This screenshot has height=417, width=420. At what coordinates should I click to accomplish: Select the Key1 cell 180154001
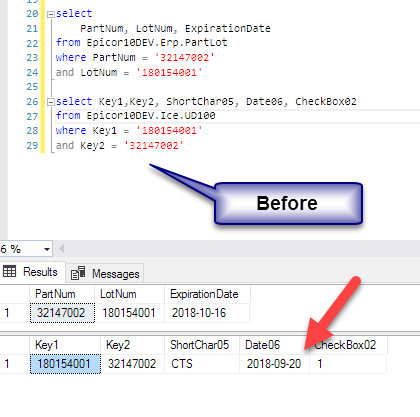[x=65, y=364]
